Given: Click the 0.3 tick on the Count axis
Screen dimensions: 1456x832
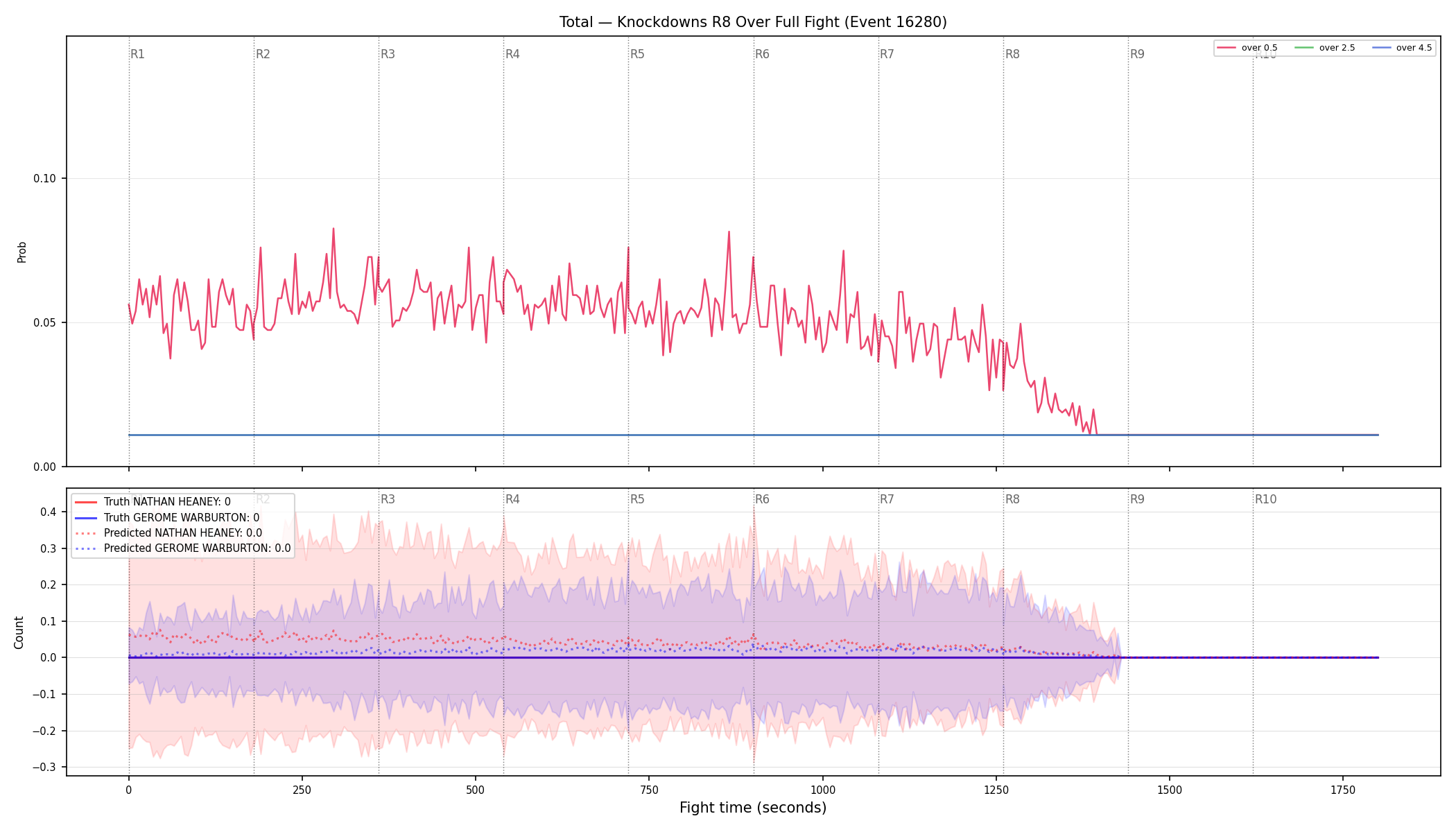Looking at the screenshot, I should pyautogui.click(x=48, y=549).
